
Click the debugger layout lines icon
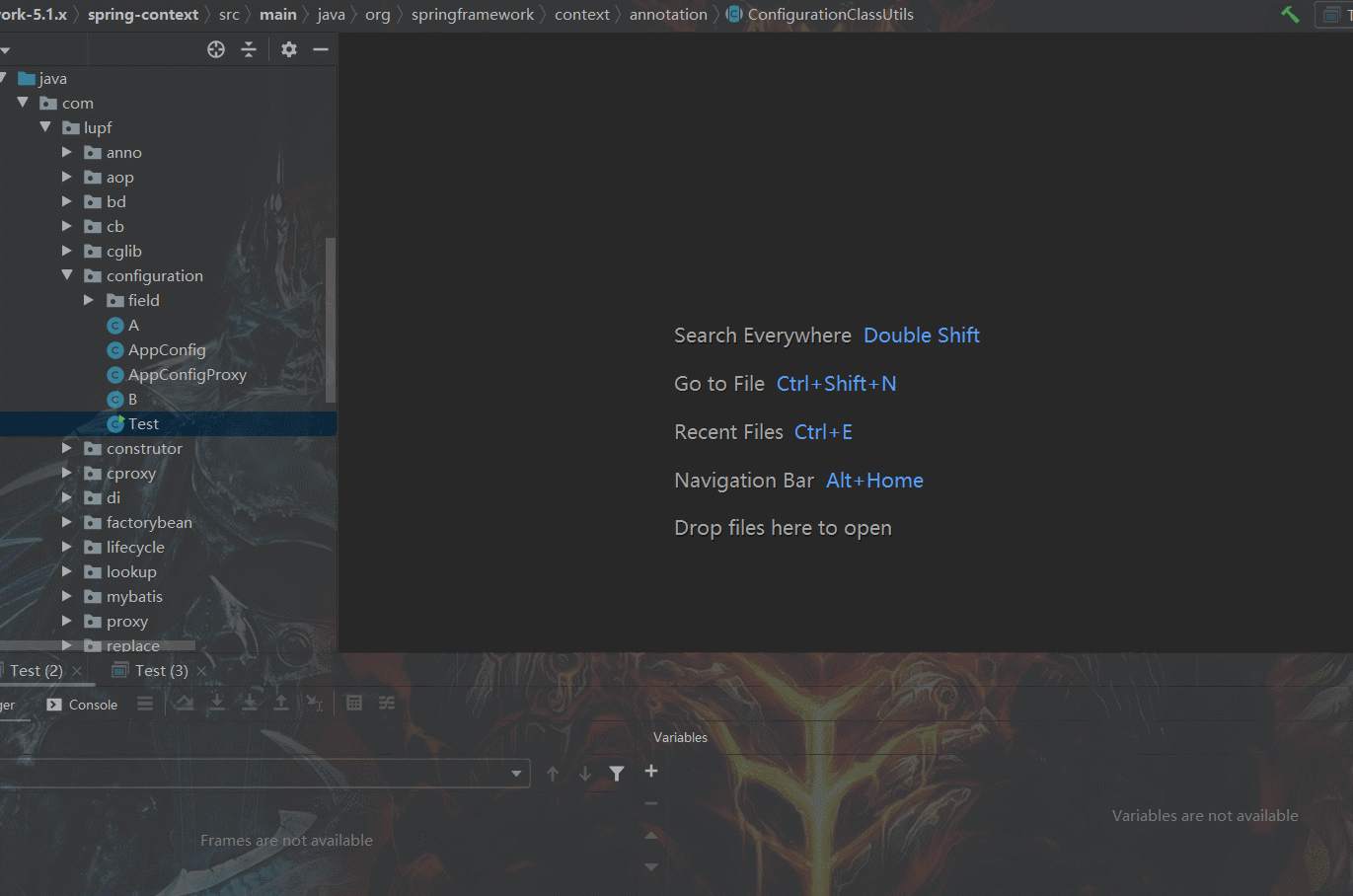pos(145,704)
